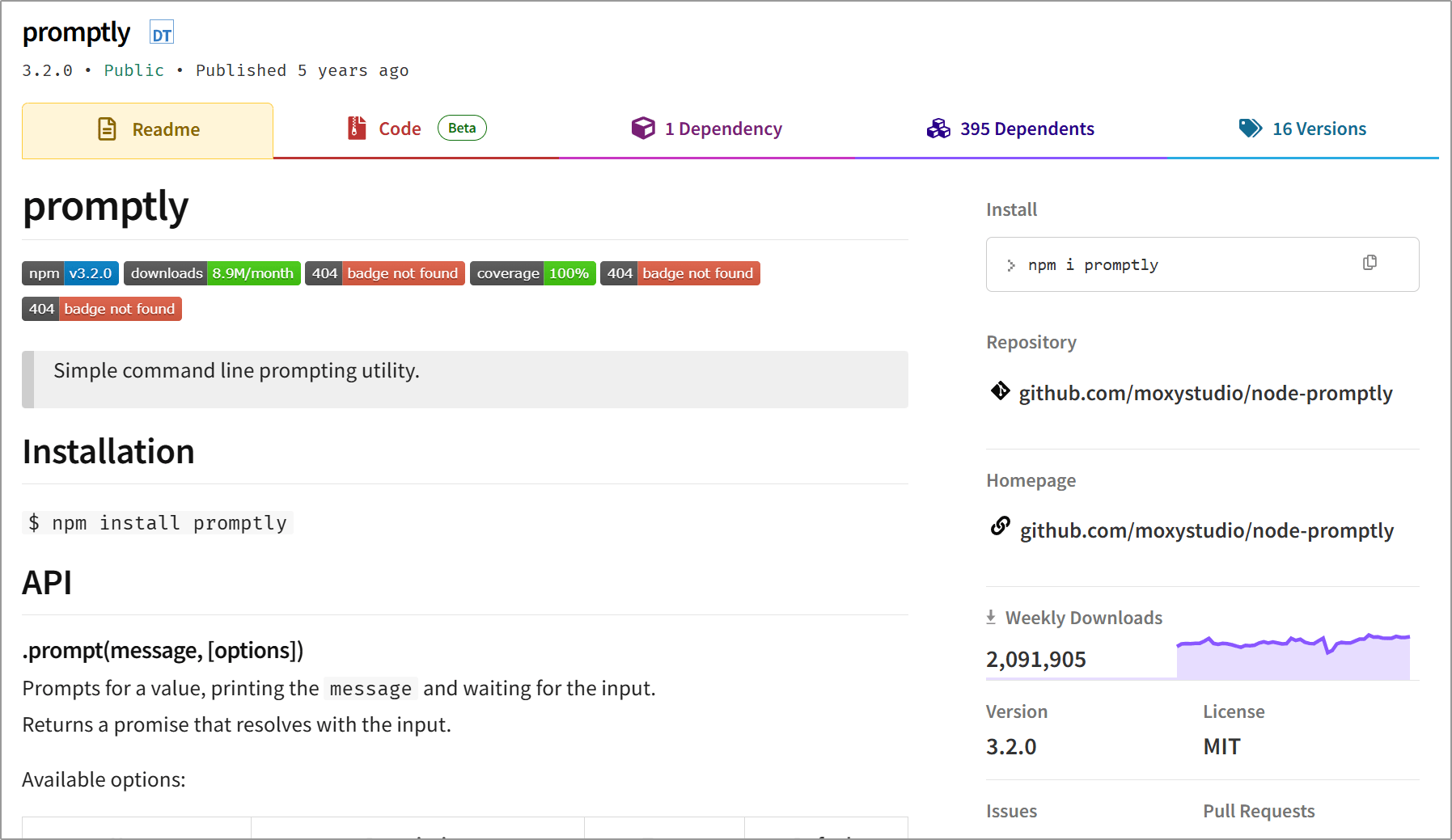The height and width of the screenshot is (840, 1452).
Task: Switch to the Code tab
Action: point(417,129)
